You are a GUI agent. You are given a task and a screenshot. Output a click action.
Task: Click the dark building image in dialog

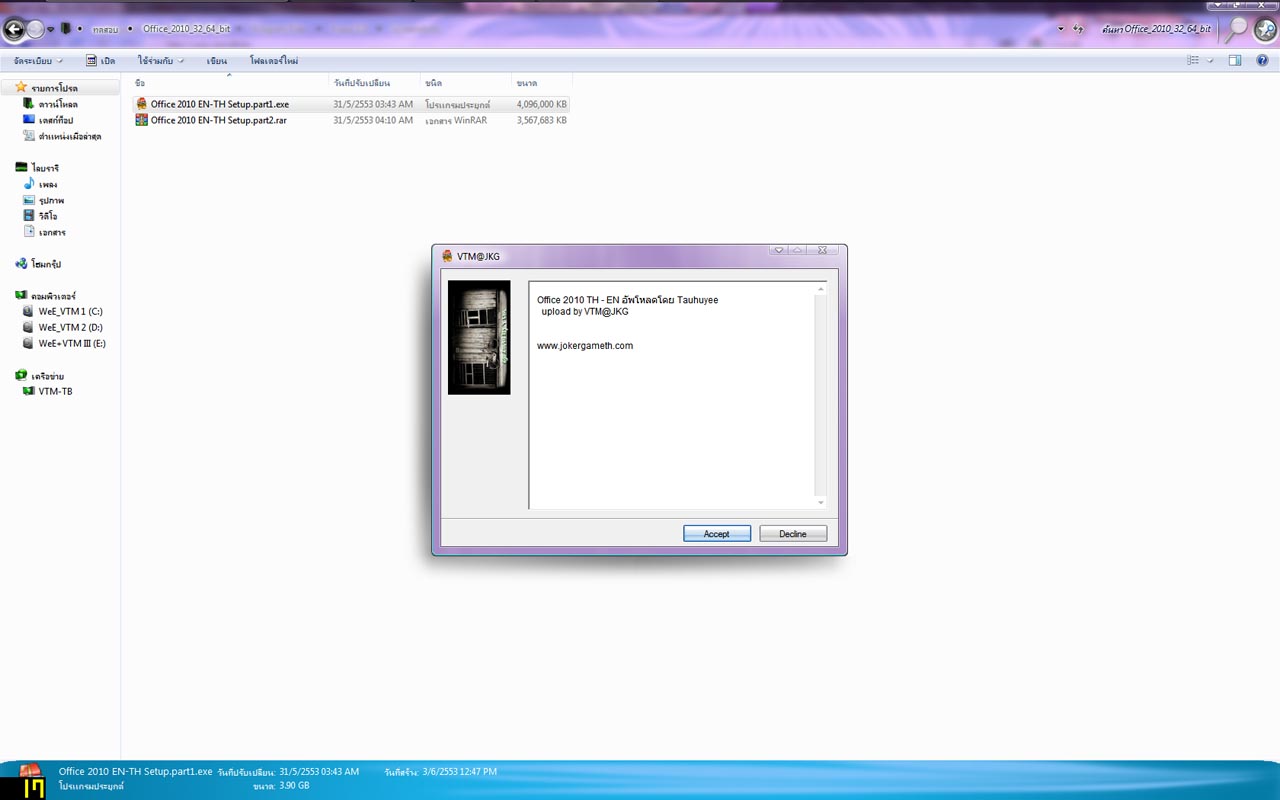(x=479, y=337)
